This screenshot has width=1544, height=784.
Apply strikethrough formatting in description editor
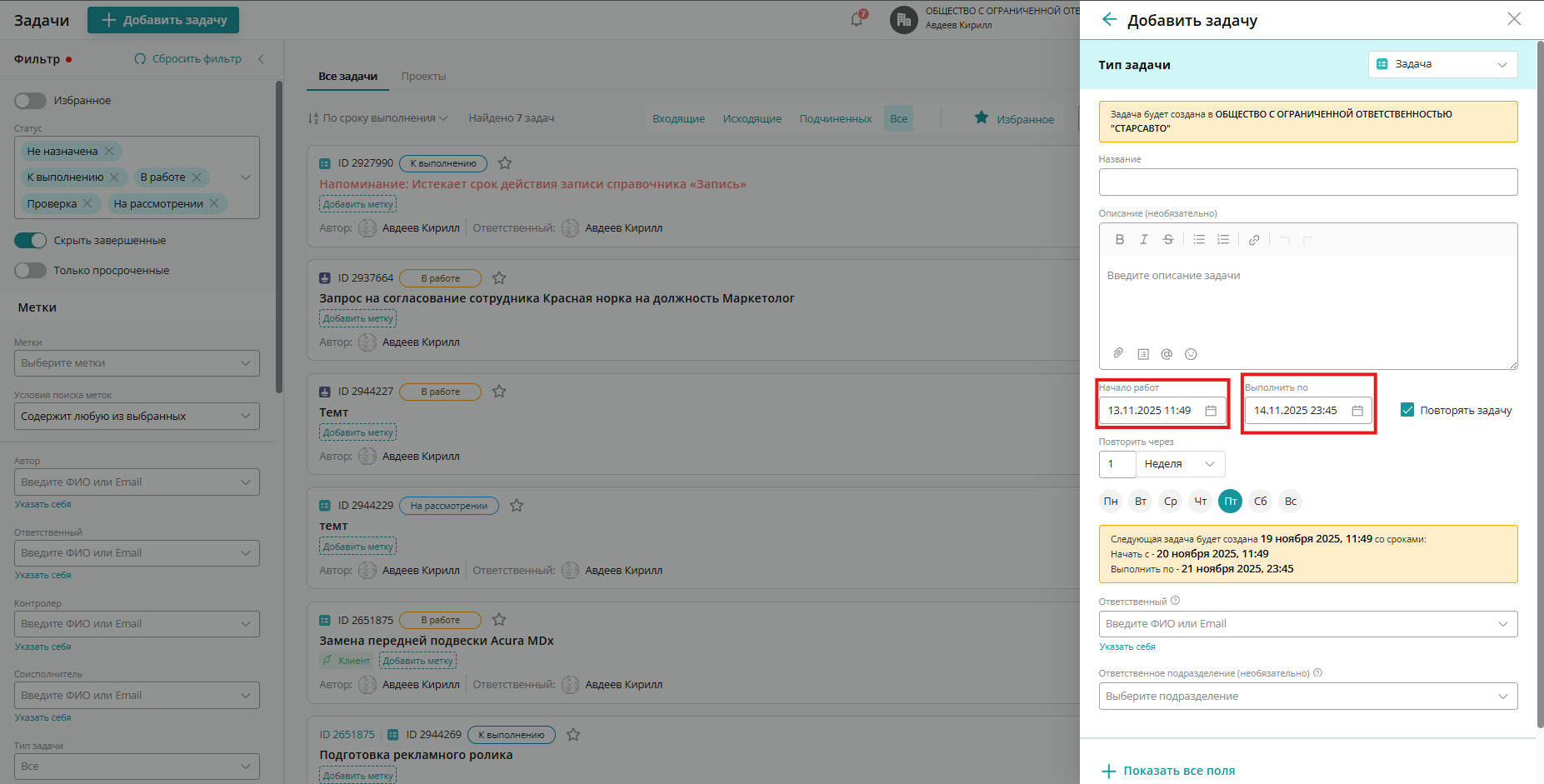(x=1168, y=239)
